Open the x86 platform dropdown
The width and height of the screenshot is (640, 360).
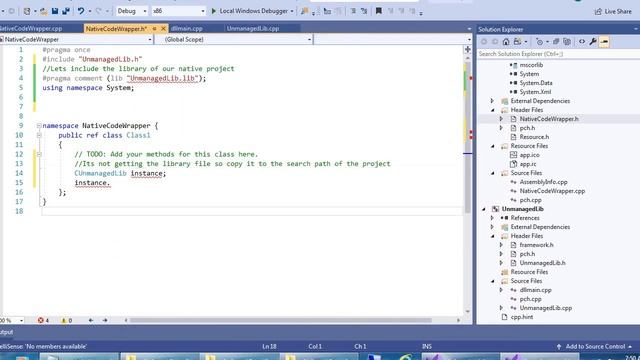pyautogui.click(x=178, y=11)
